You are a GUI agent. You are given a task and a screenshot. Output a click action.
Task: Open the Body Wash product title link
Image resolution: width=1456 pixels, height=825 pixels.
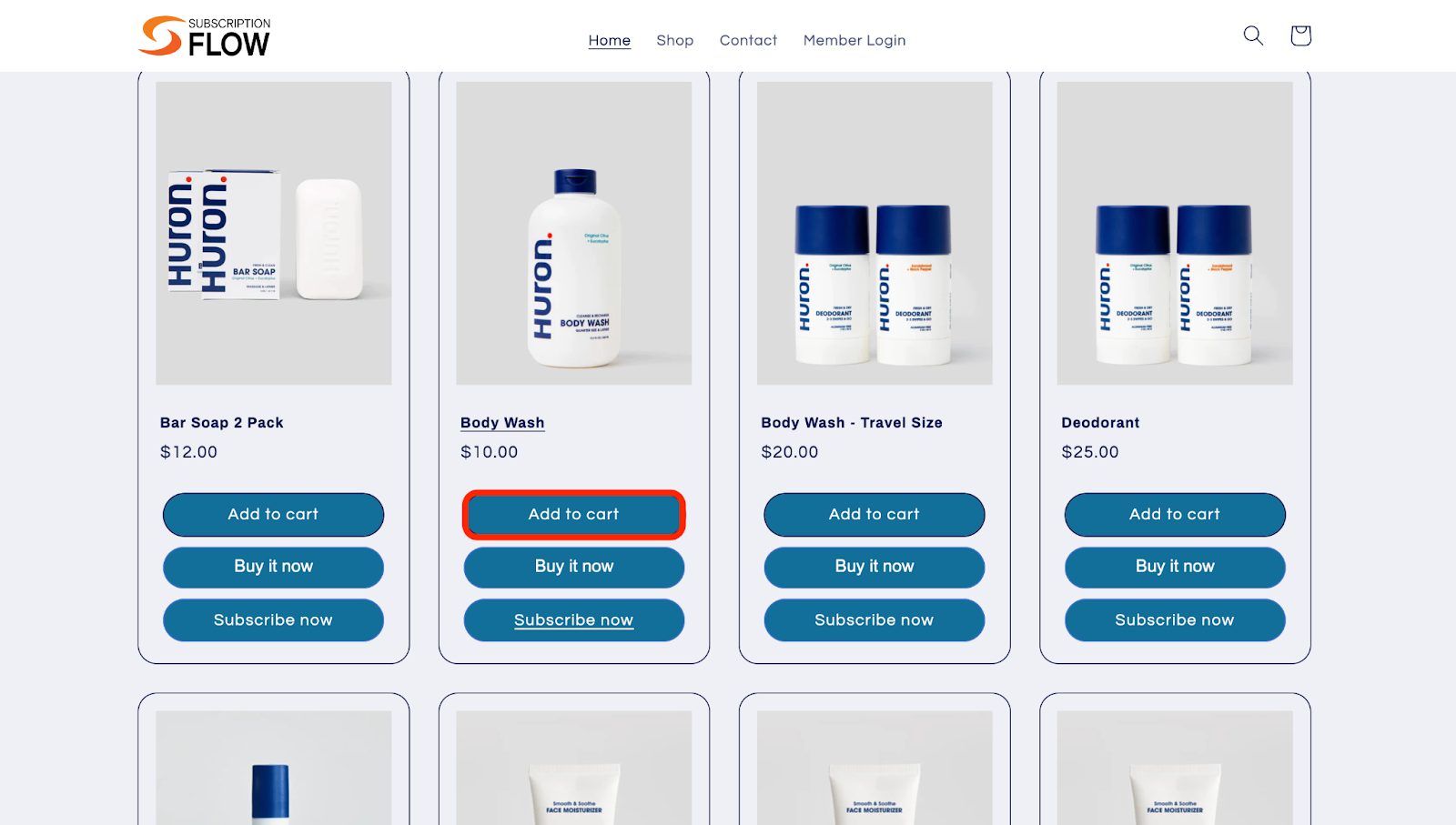[x=502, y=423]
